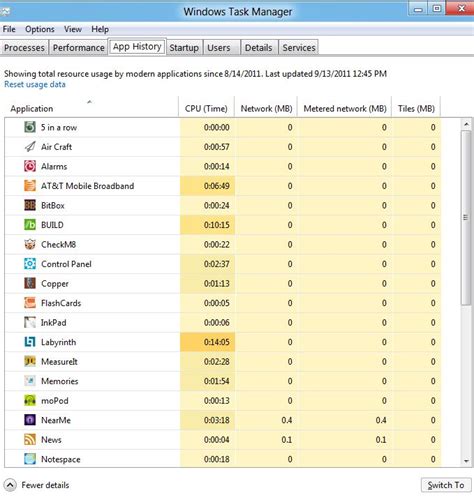Click the InkPad app icon
The width and height of the screenshot is (474, 502).
point(30,322)
